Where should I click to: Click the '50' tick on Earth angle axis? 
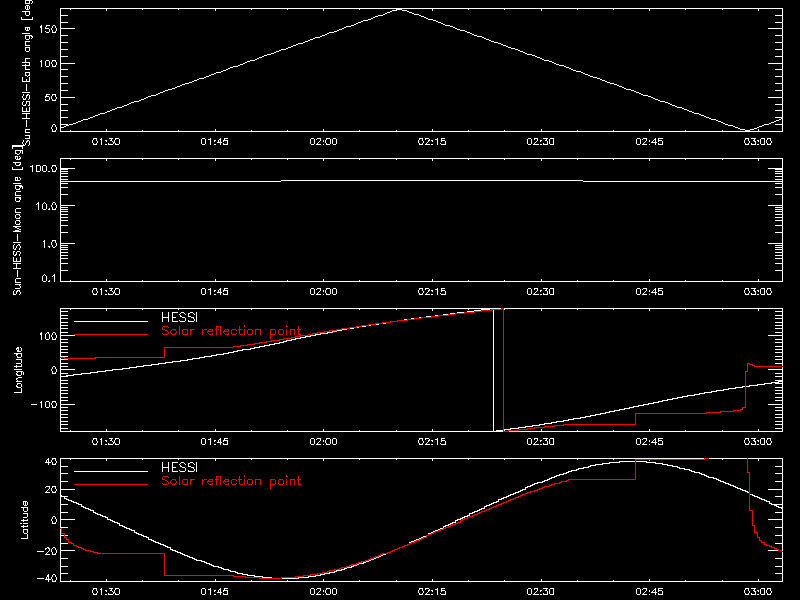coord(51,97)
